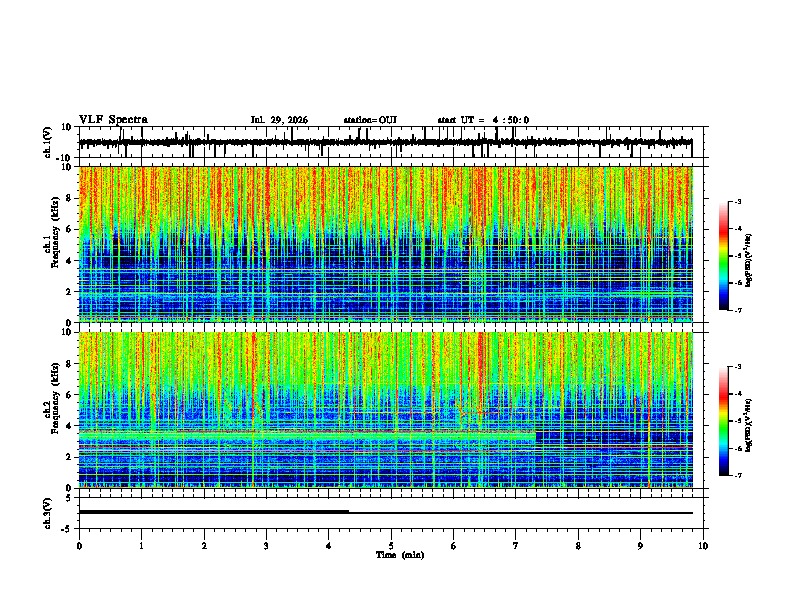Click the time axis tick label "10"
This screenshot has height=612, width=792.
(x=703, y=546)
